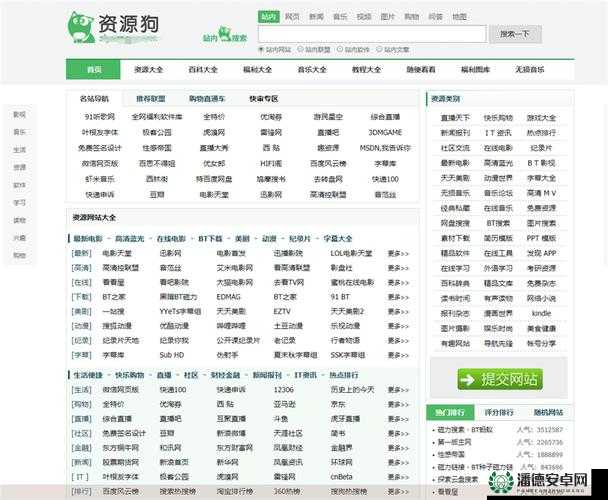
Task: Open the 91 BT link
Action: click(x=340, y=297)
